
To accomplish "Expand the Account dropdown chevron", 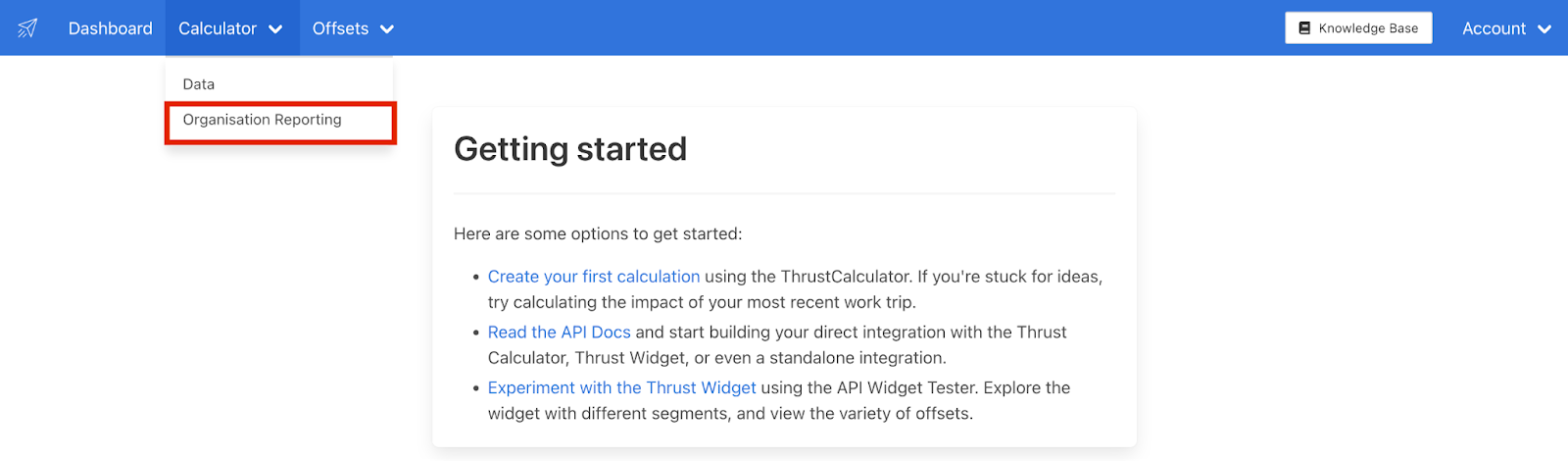I will coord(1544,29).
